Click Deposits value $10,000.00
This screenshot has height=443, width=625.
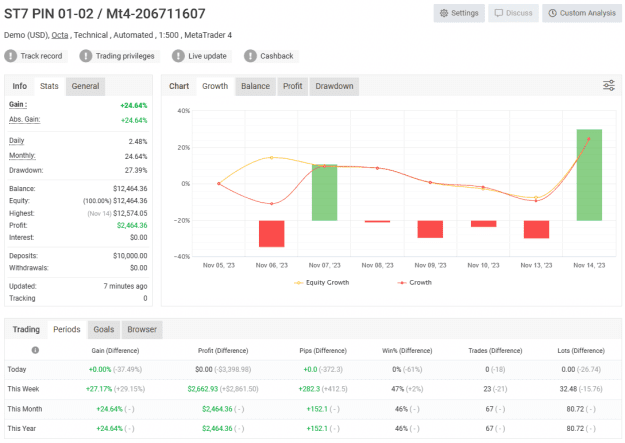[x=130, y=256]
